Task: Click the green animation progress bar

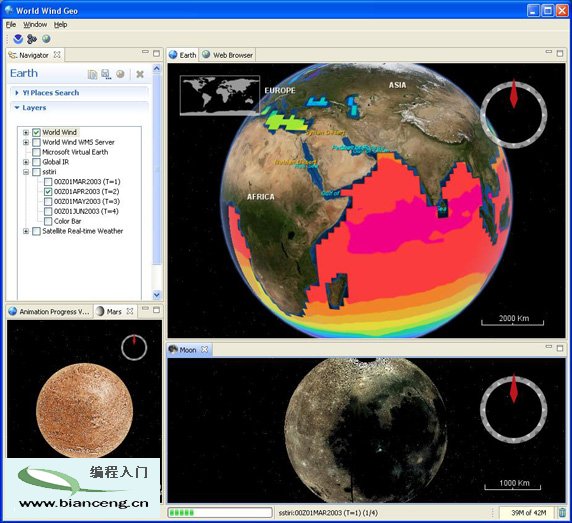Action: tap(220, 512)
